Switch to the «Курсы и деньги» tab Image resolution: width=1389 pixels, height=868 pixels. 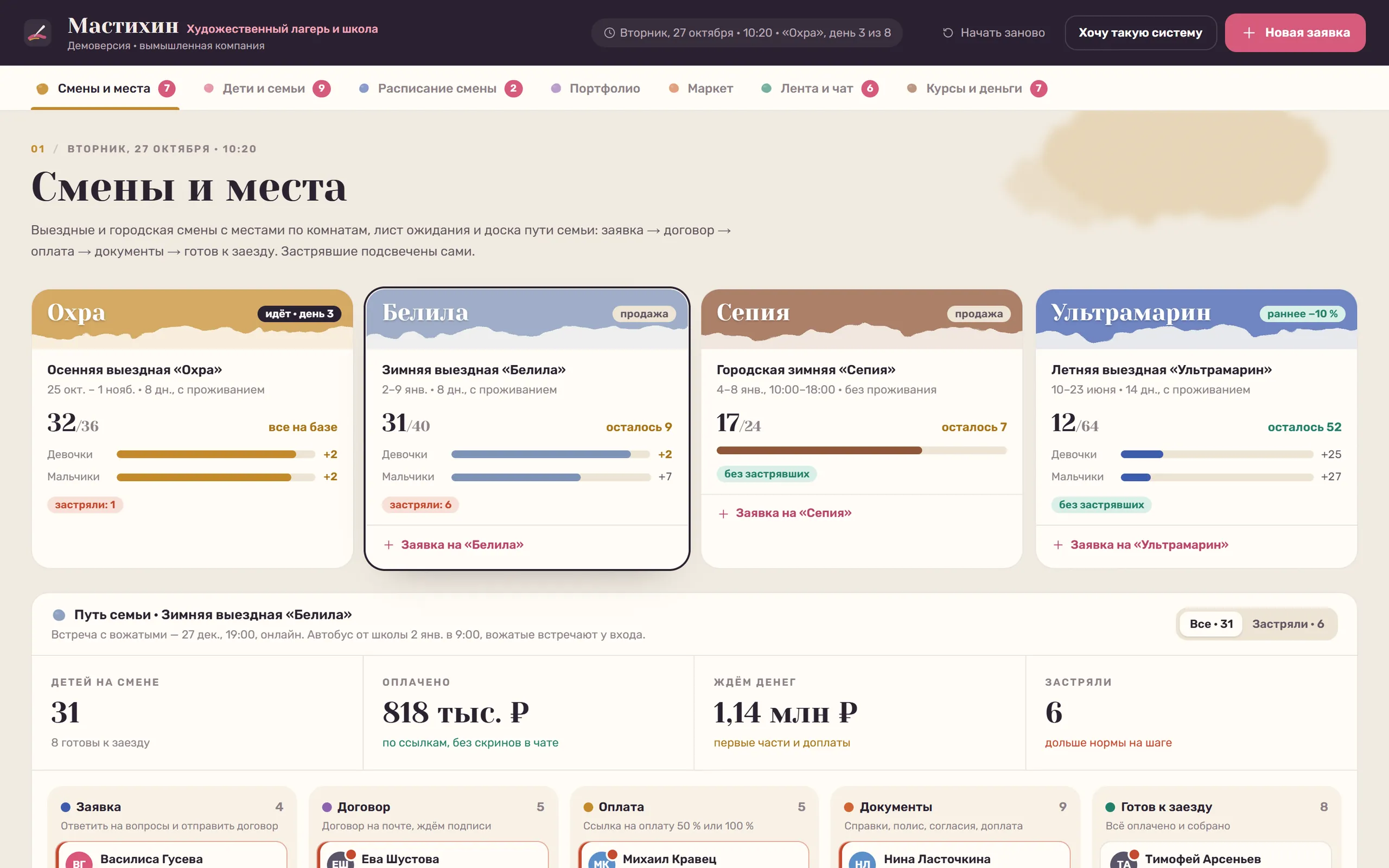976,88
